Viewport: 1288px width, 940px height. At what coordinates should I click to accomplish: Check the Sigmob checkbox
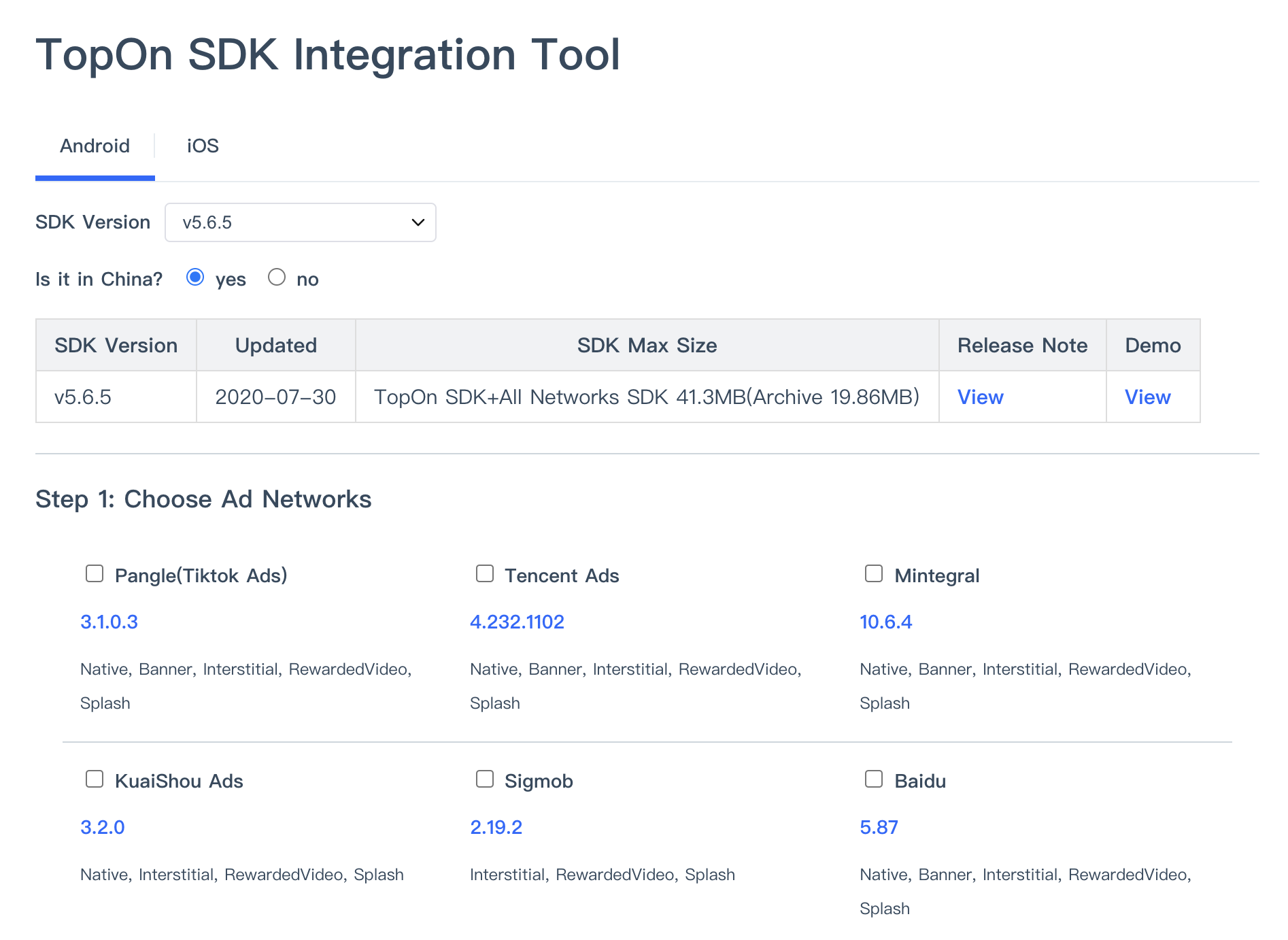click(485, 779)
